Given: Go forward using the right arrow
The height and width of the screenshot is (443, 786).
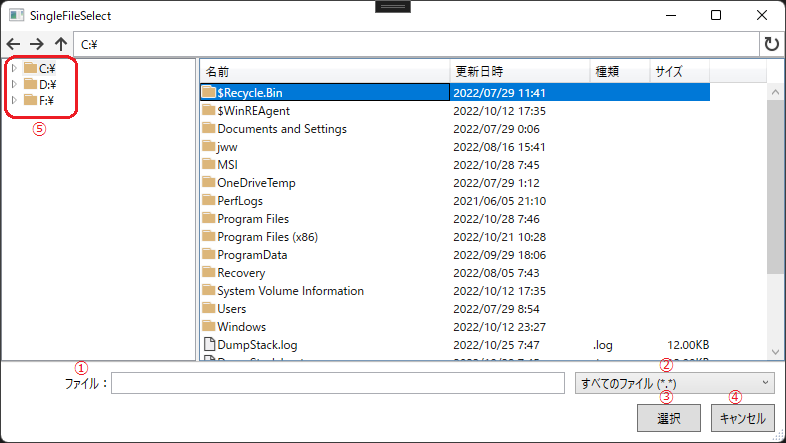Looking at the screenshot, I should (37, 44).
